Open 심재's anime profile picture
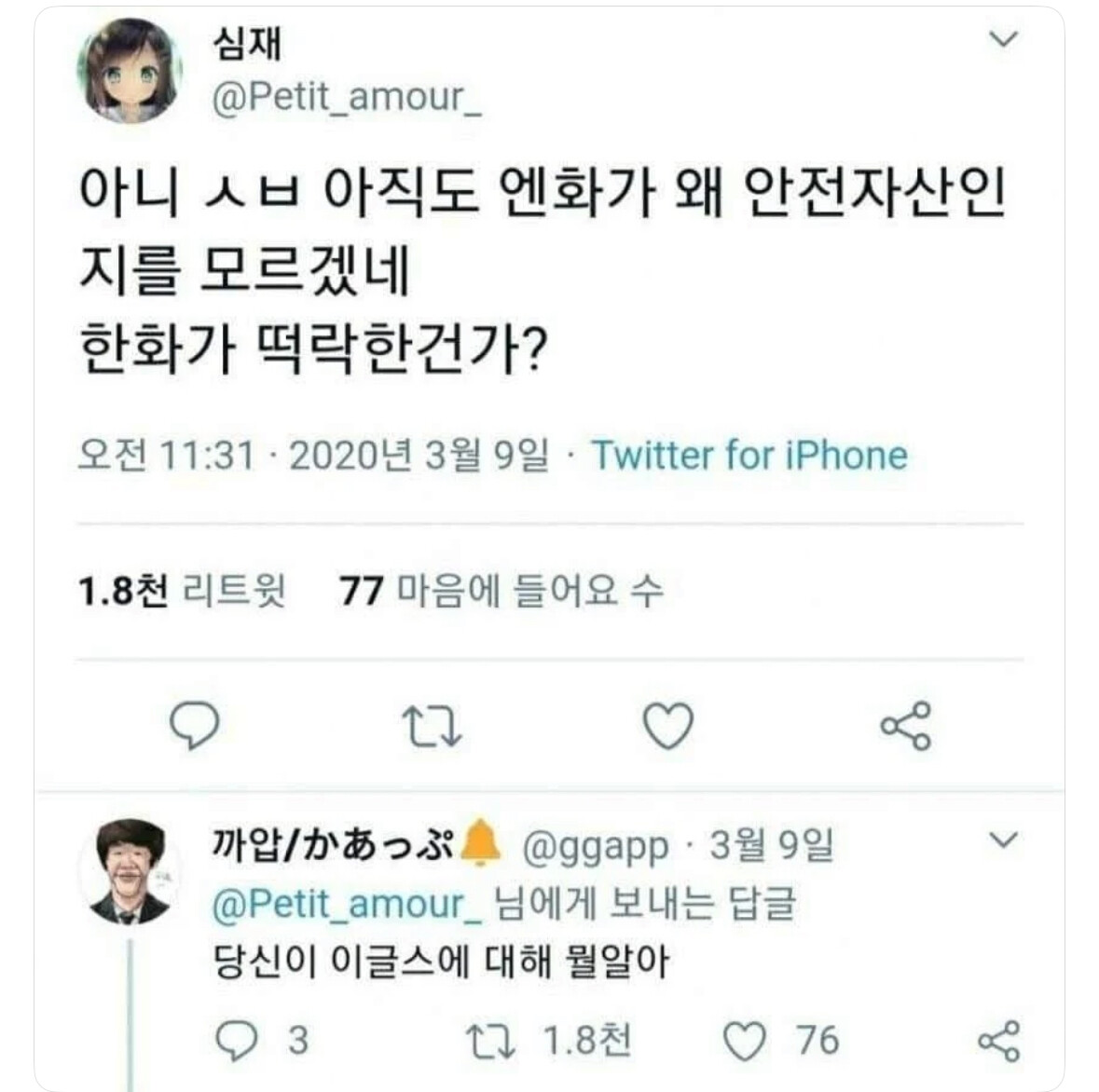This screenshot has width=1099, height=1092. pos(130,71)
